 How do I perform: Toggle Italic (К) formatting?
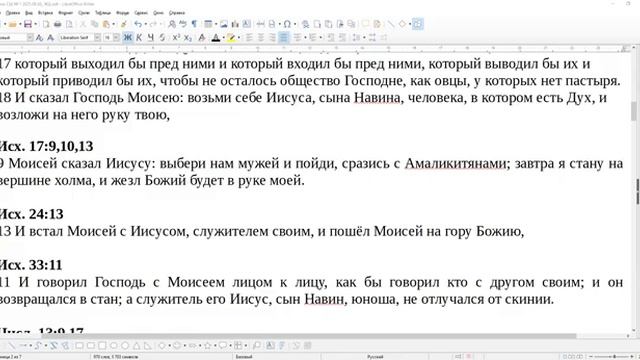tap(139, 38)
